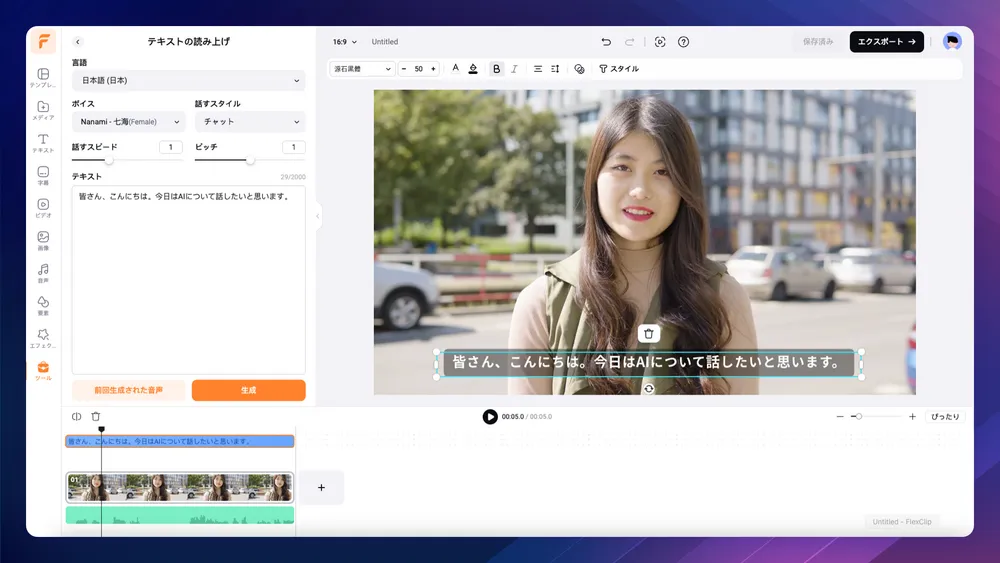Viewport: 1000px width, 563px height.
Task: Open the Style (スタイル) text options
Action: click(x=619, y=69)
